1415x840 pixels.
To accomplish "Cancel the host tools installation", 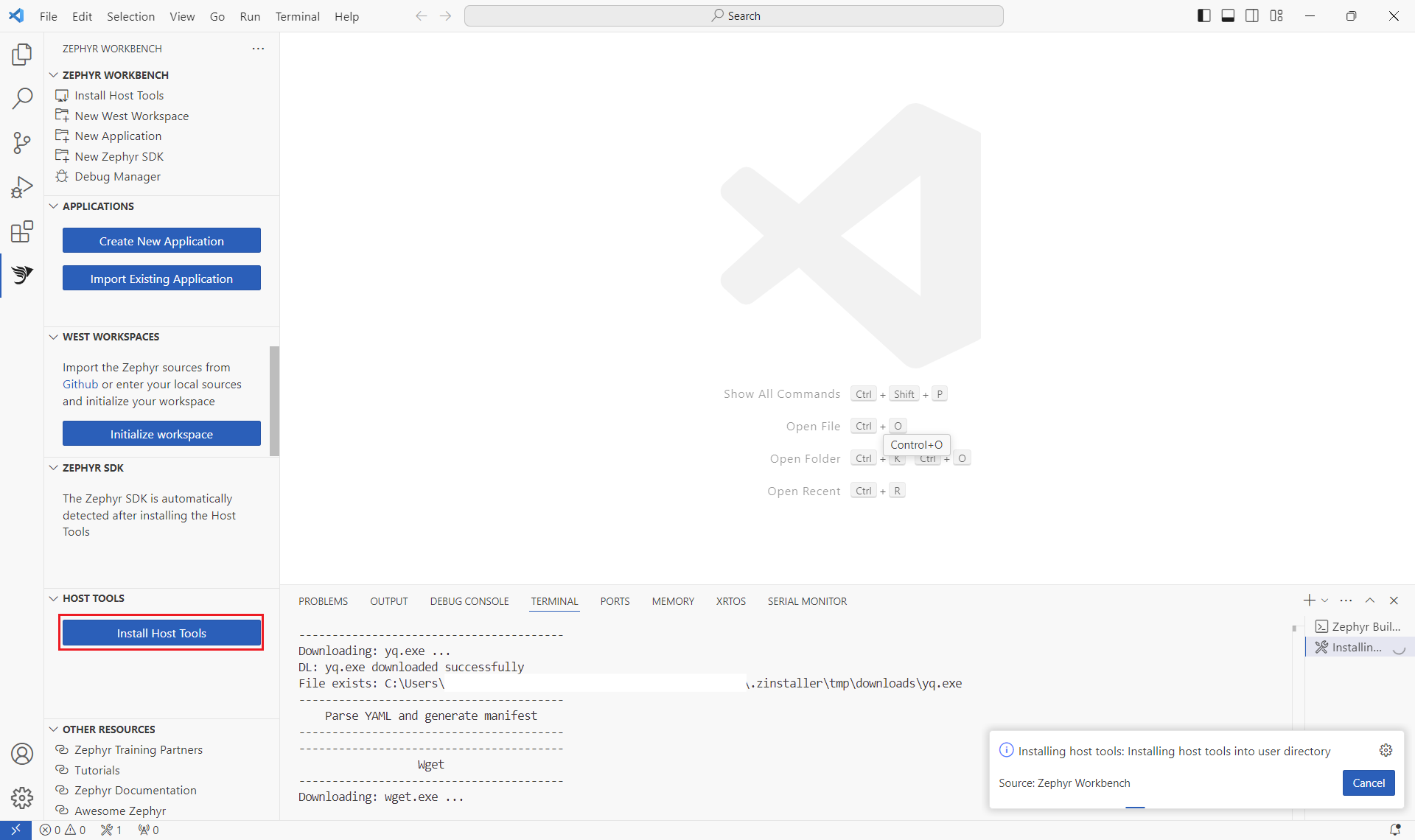I will [x=1369, y=782].
